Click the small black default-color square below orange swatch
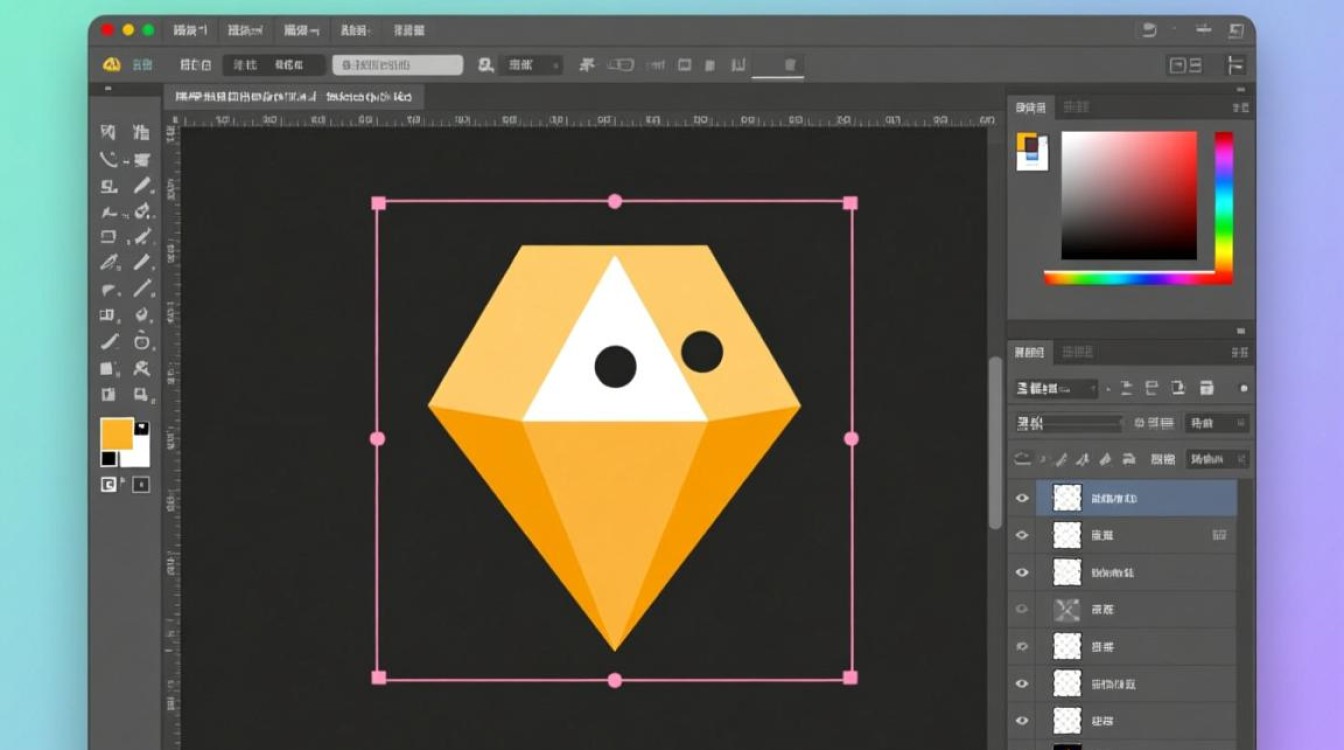The height and width of the screenshot is (750, 1344). click(108, 459)
